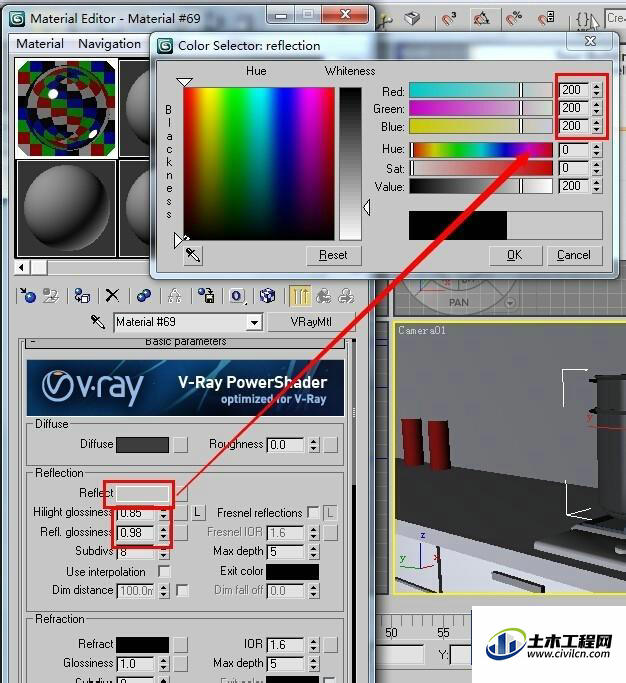Open the Material menu

[40, 44]
